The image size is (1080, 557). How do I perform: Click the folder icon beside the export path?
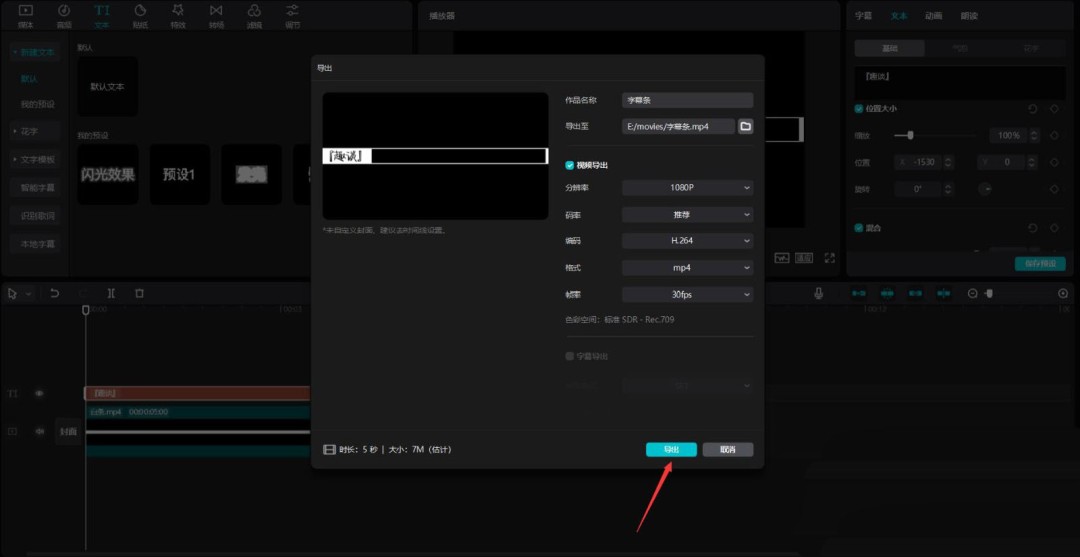(x=745, y=127)
